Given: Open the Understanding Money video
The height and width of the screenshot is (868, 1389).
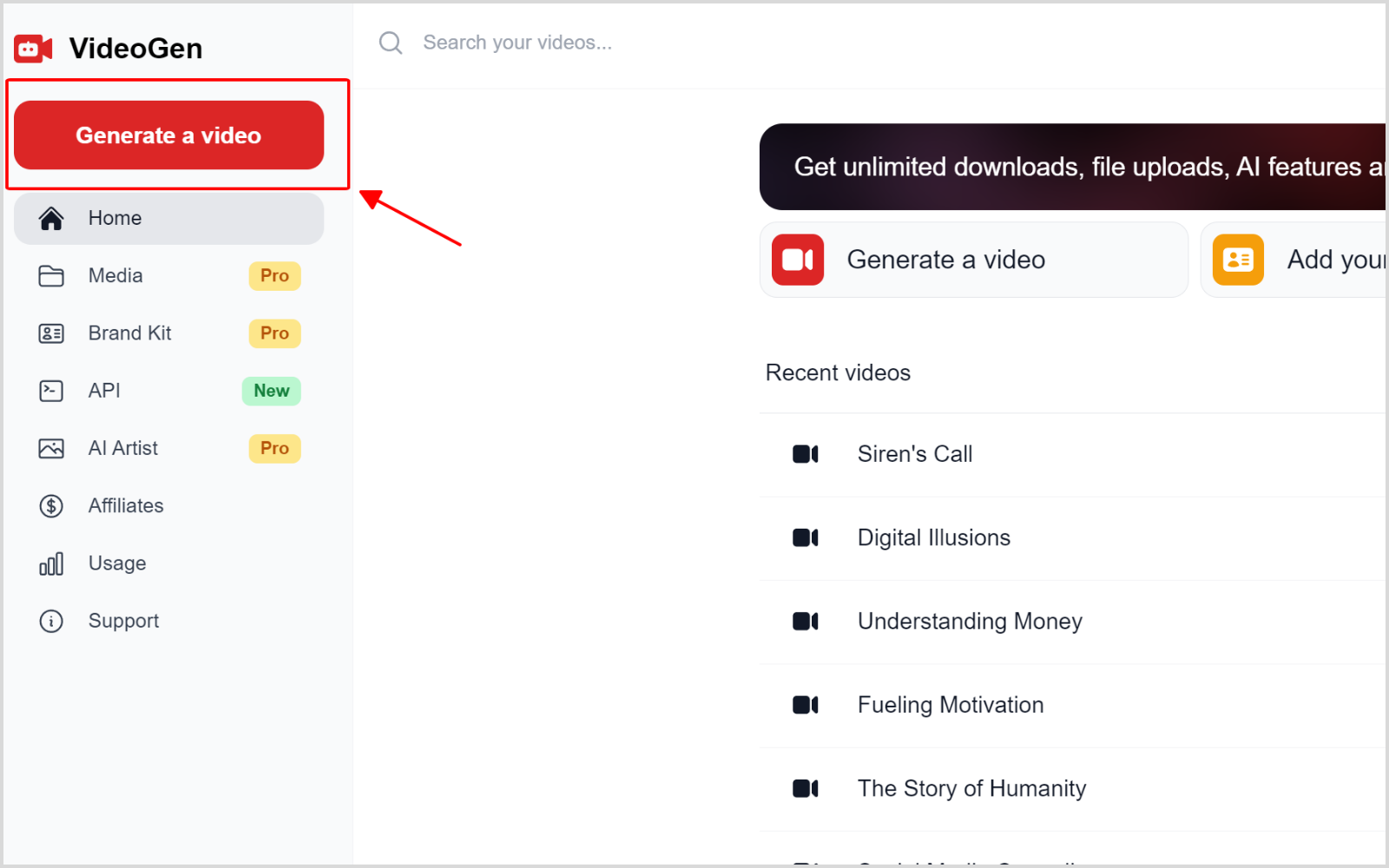Looking at the screenshot, I should click(1073, 621).
